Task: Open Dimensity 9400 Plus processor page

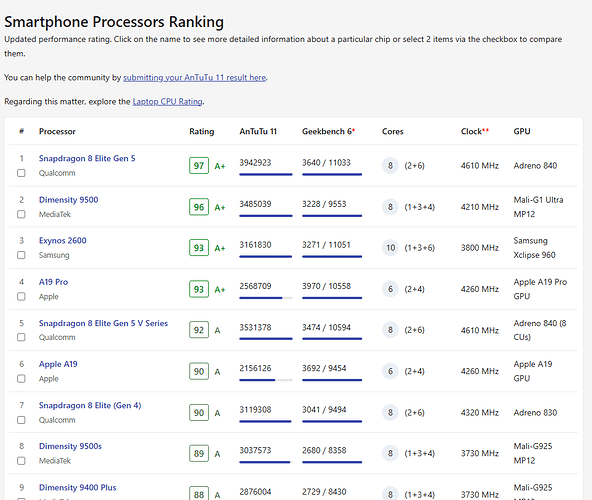Action: pyautogui.click(x=77, y=488)
